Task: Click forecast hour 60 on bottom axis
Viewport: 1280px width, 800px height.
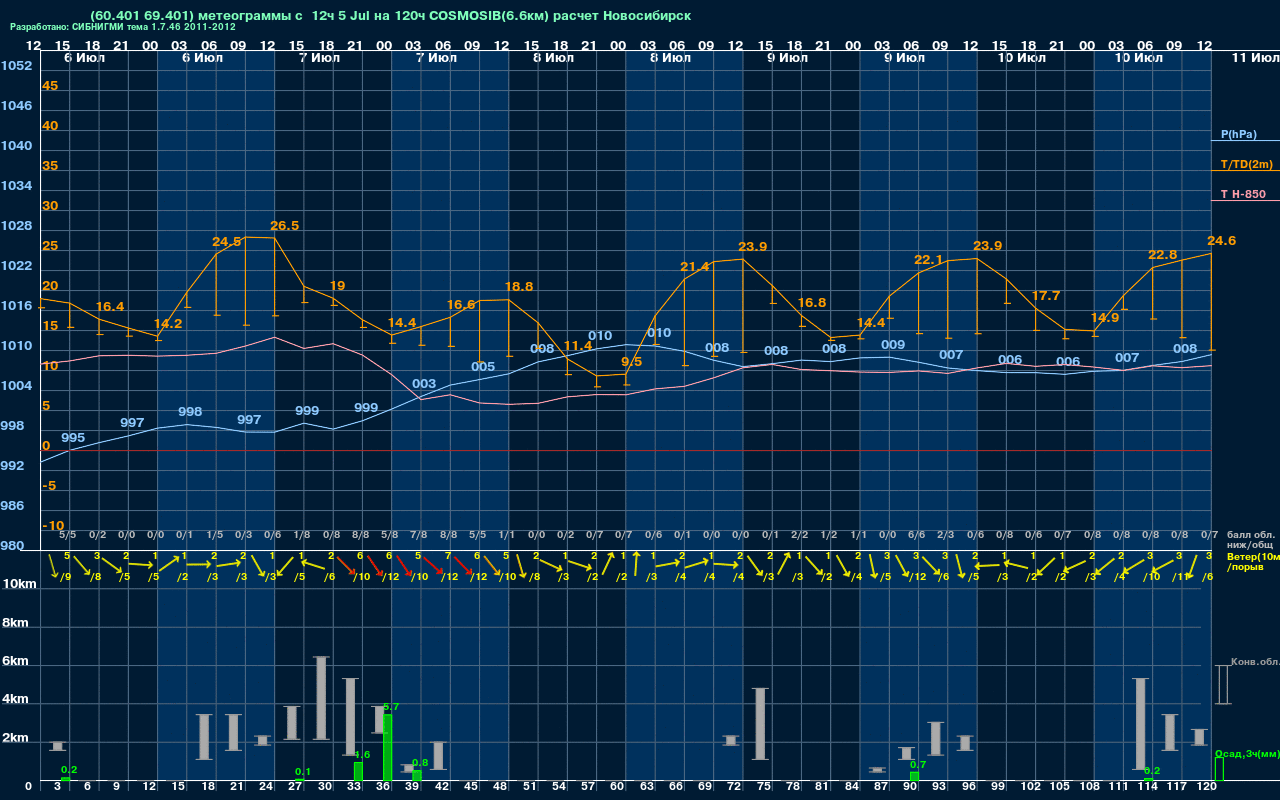Action: pyautogui.click(x=617, y=787)
